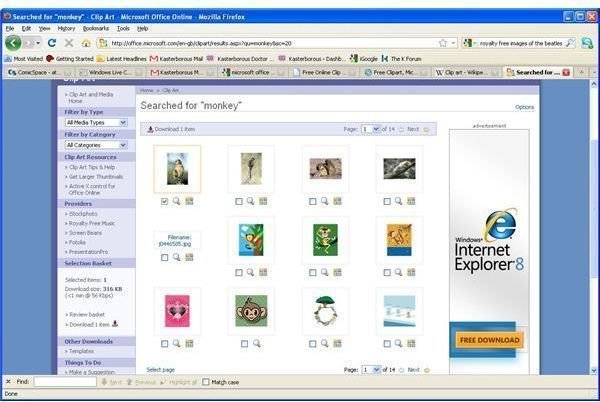600x402 pixels.
Task: Open the tab list dropdown arrow
Action: click(594, 72)
